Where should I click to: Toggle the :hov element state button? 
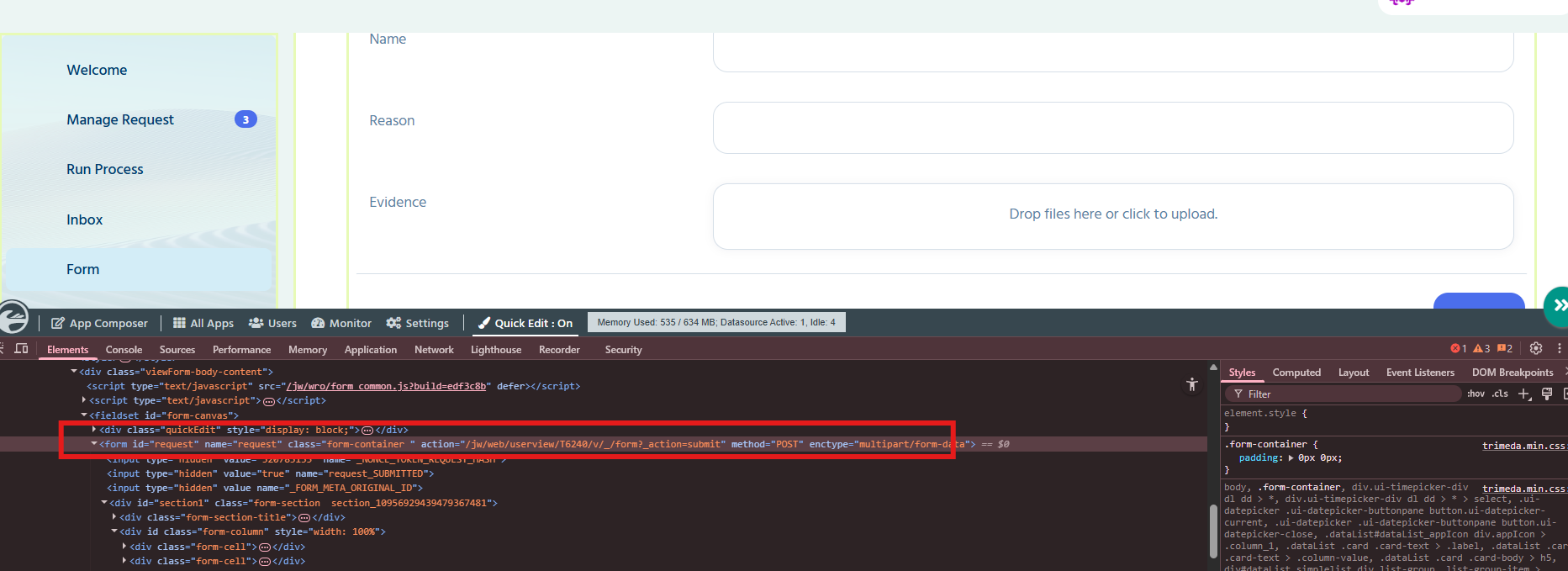[1476, 394]
